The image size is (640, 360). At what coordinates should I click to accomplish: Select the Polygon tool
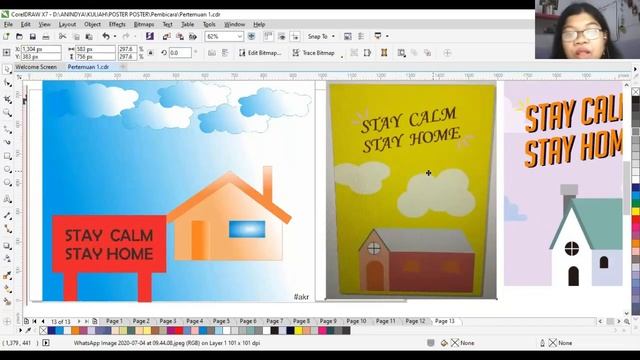pos(7,183)
